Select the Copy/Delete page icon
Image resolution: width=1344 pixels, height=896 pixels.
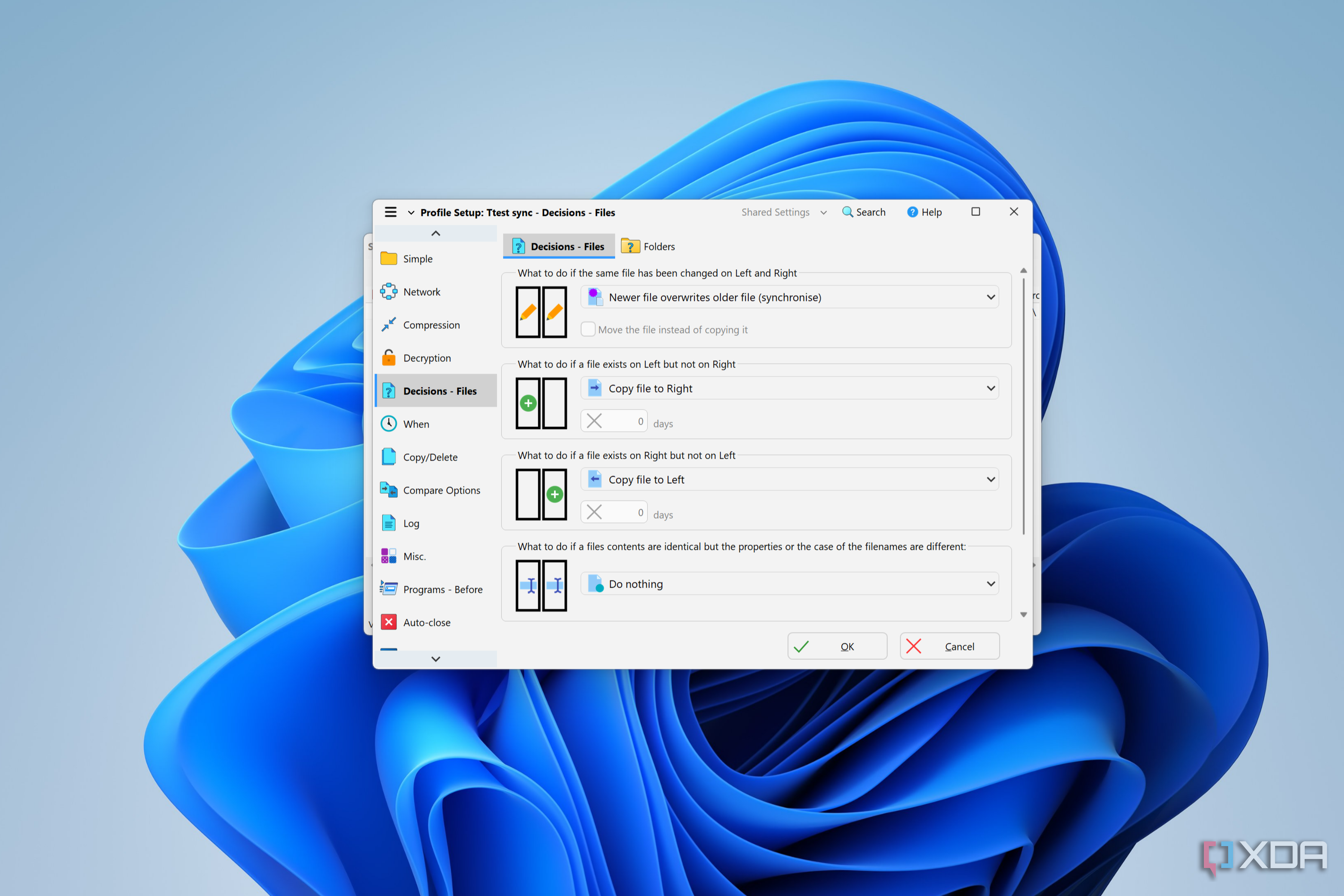(x=389, y=457)
